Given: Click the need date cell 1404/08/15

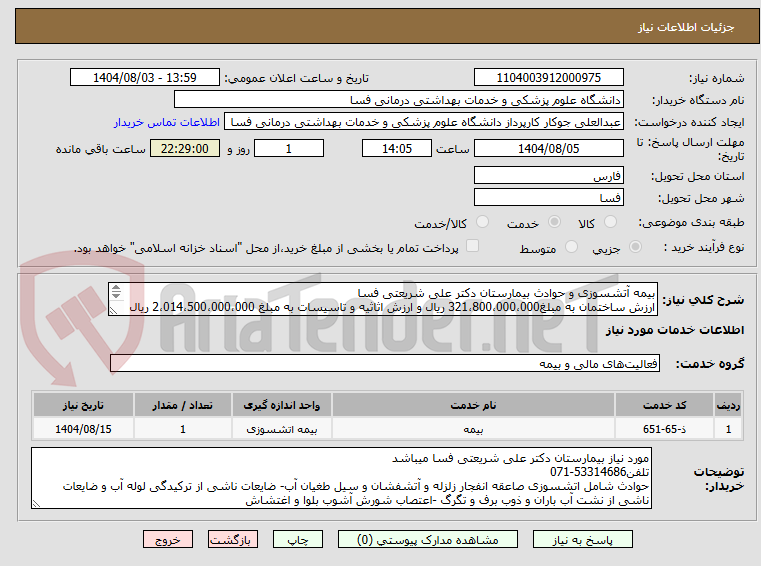Looking at the screenshot, I should (83, 430).
